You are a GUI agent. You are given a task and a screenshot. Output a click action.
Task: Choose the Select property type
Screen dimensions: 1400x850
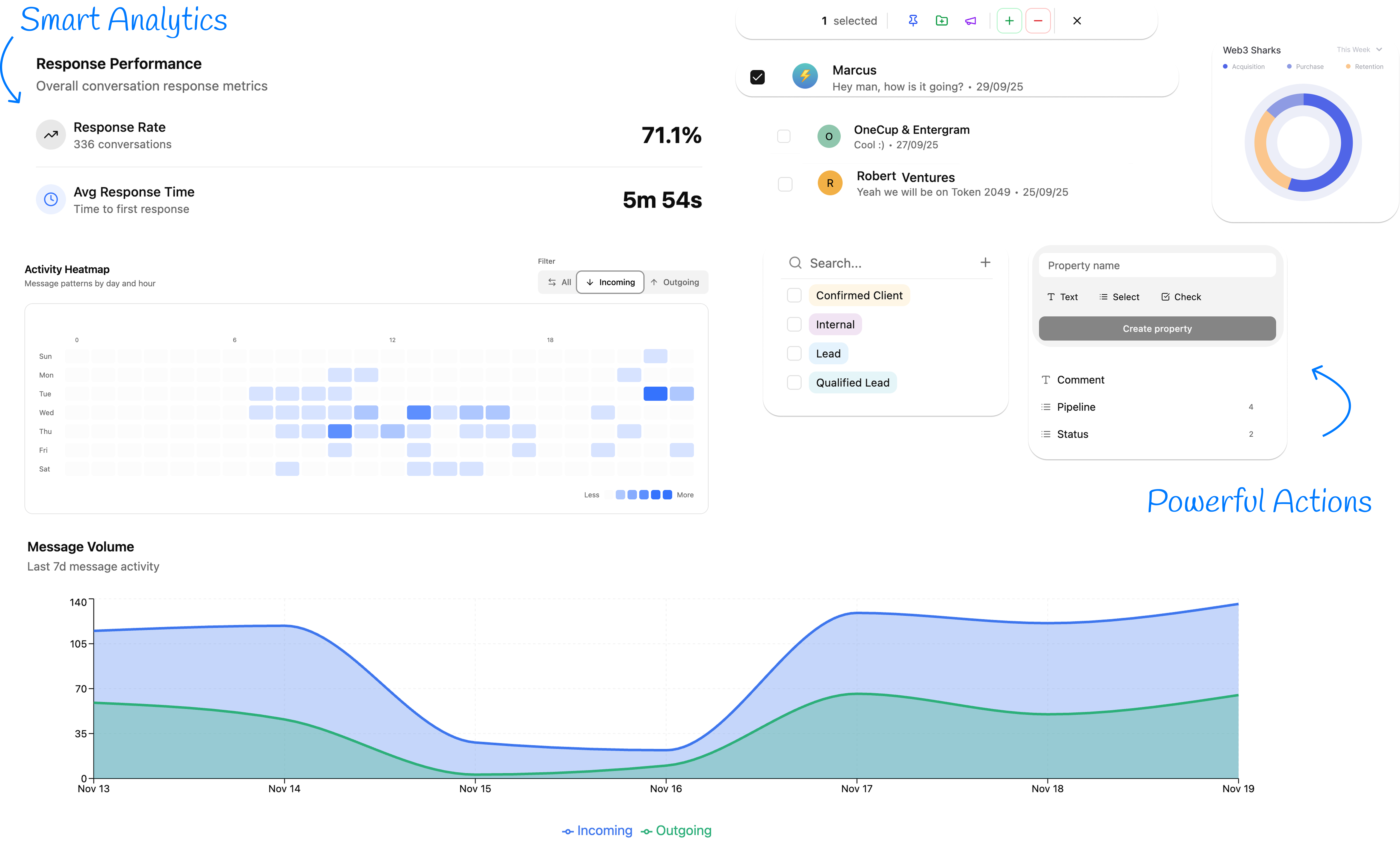1119,297
